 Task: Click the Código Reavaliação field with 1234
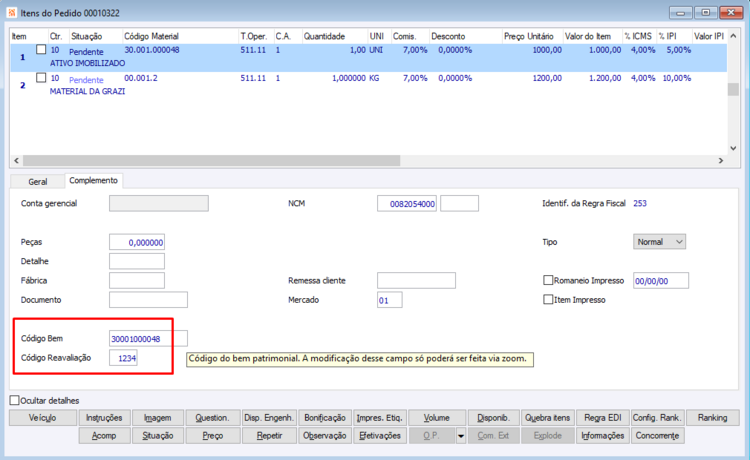click(x=123, y=358)
